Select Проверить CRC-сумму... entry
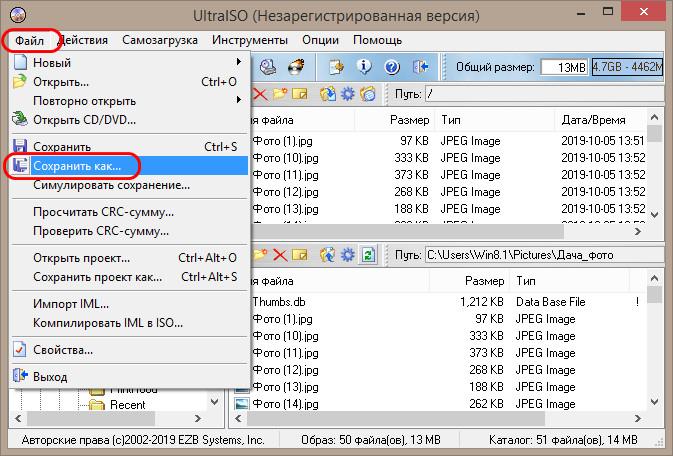Screen dimensions: 673x456 tap(129, 231)
